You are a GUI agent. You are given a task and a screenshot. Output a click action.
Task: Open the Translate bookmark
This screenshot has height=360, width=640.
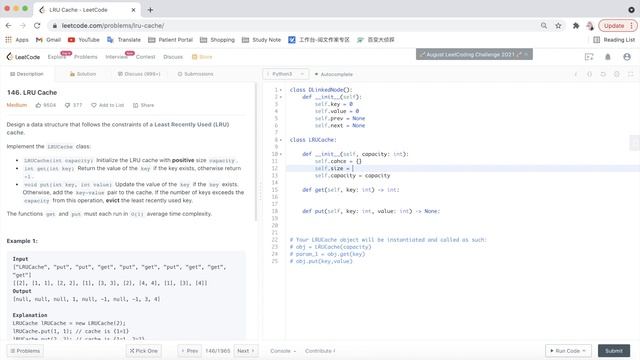[x=124, y=40]
